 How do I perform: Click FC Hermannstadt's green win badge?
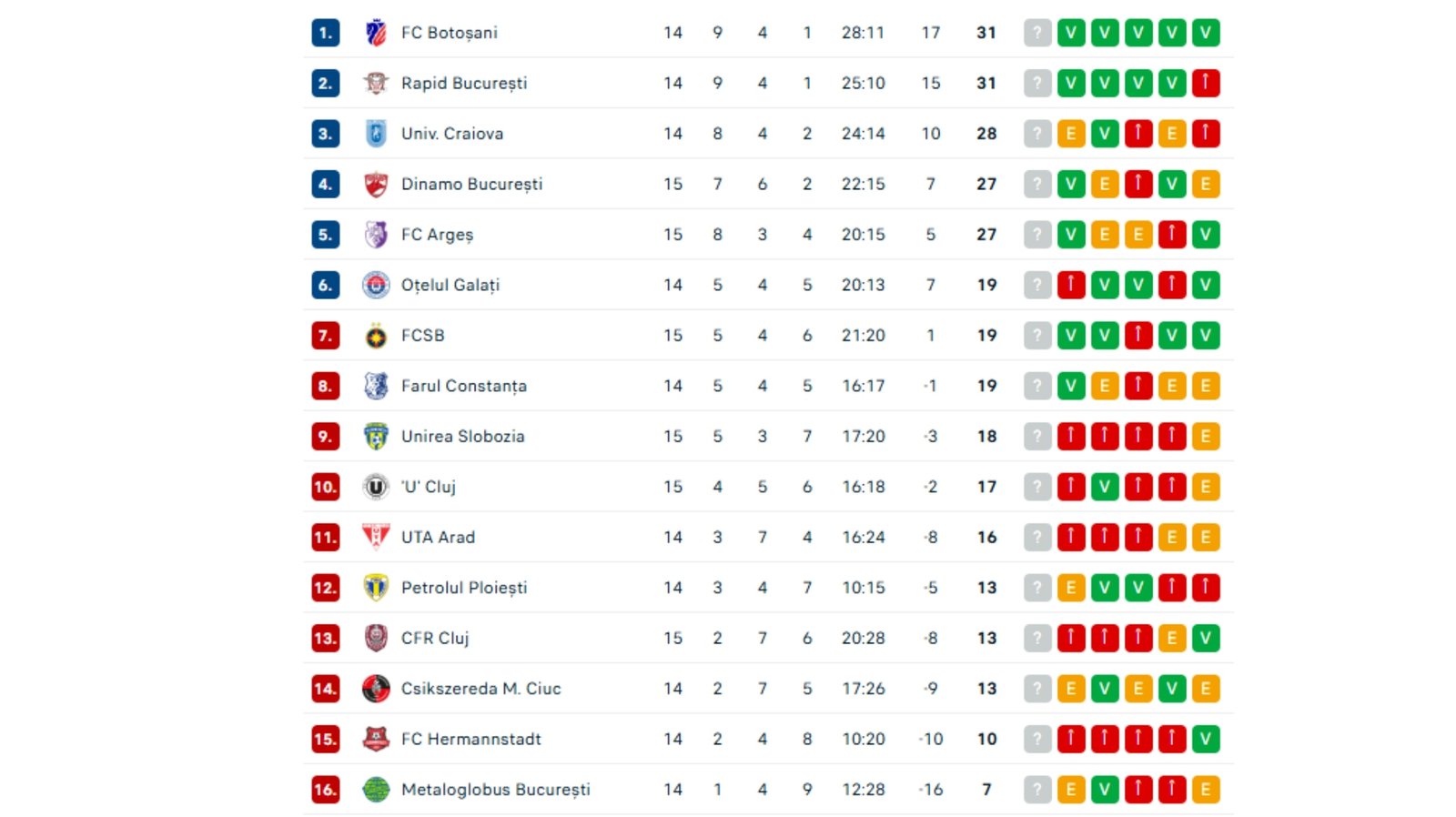[x=1206, y=739]
